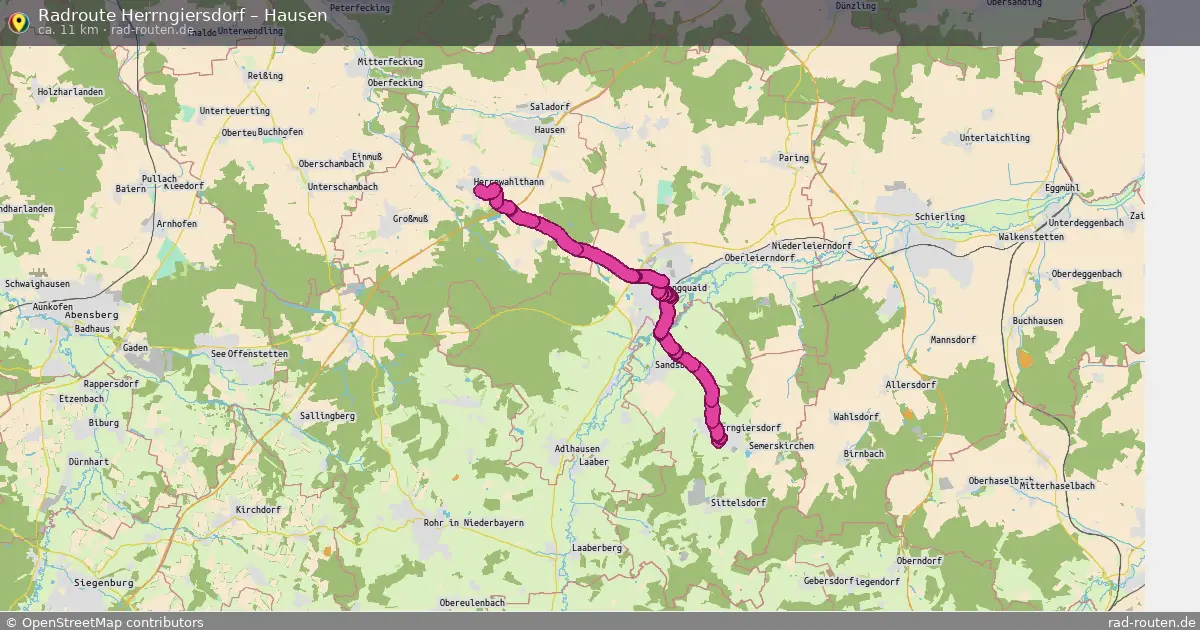Click the Buchhausen map label
1200x630 pixels.
tap(1039, 320)
